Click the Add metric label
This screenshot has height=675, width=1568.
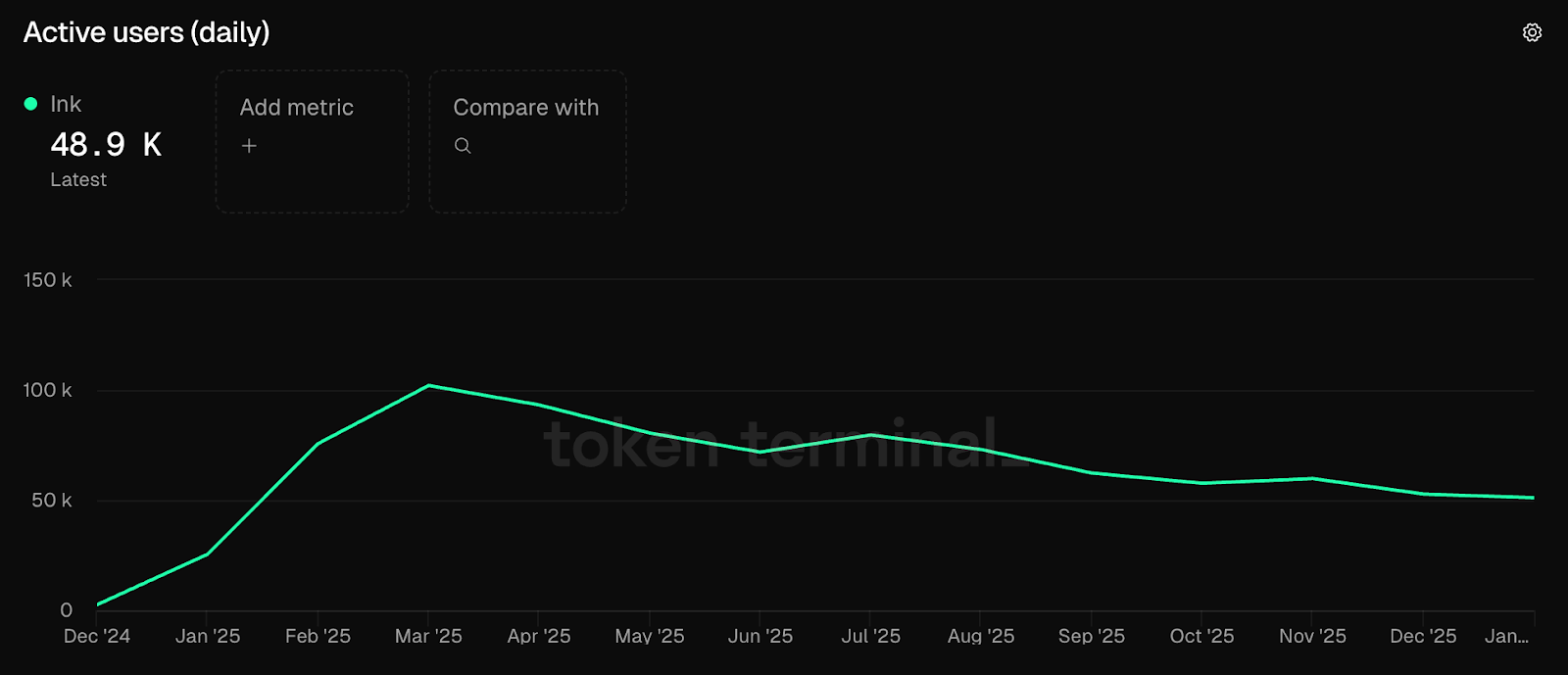click(x=296, y=108)
